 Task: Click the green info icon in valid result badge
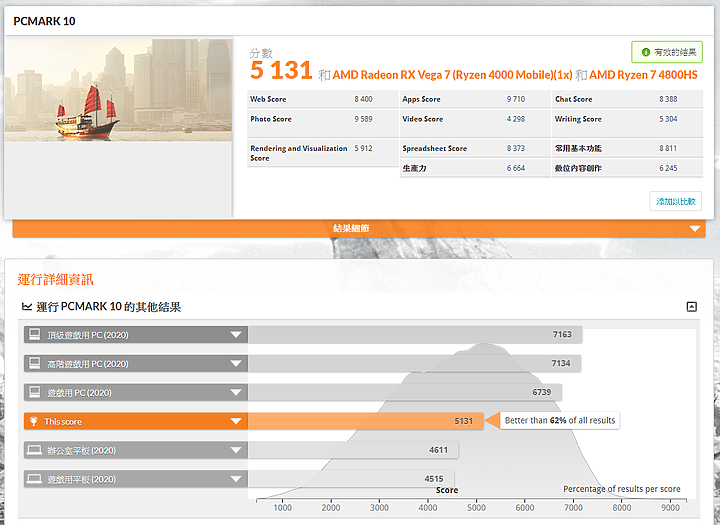click(646, 52)
